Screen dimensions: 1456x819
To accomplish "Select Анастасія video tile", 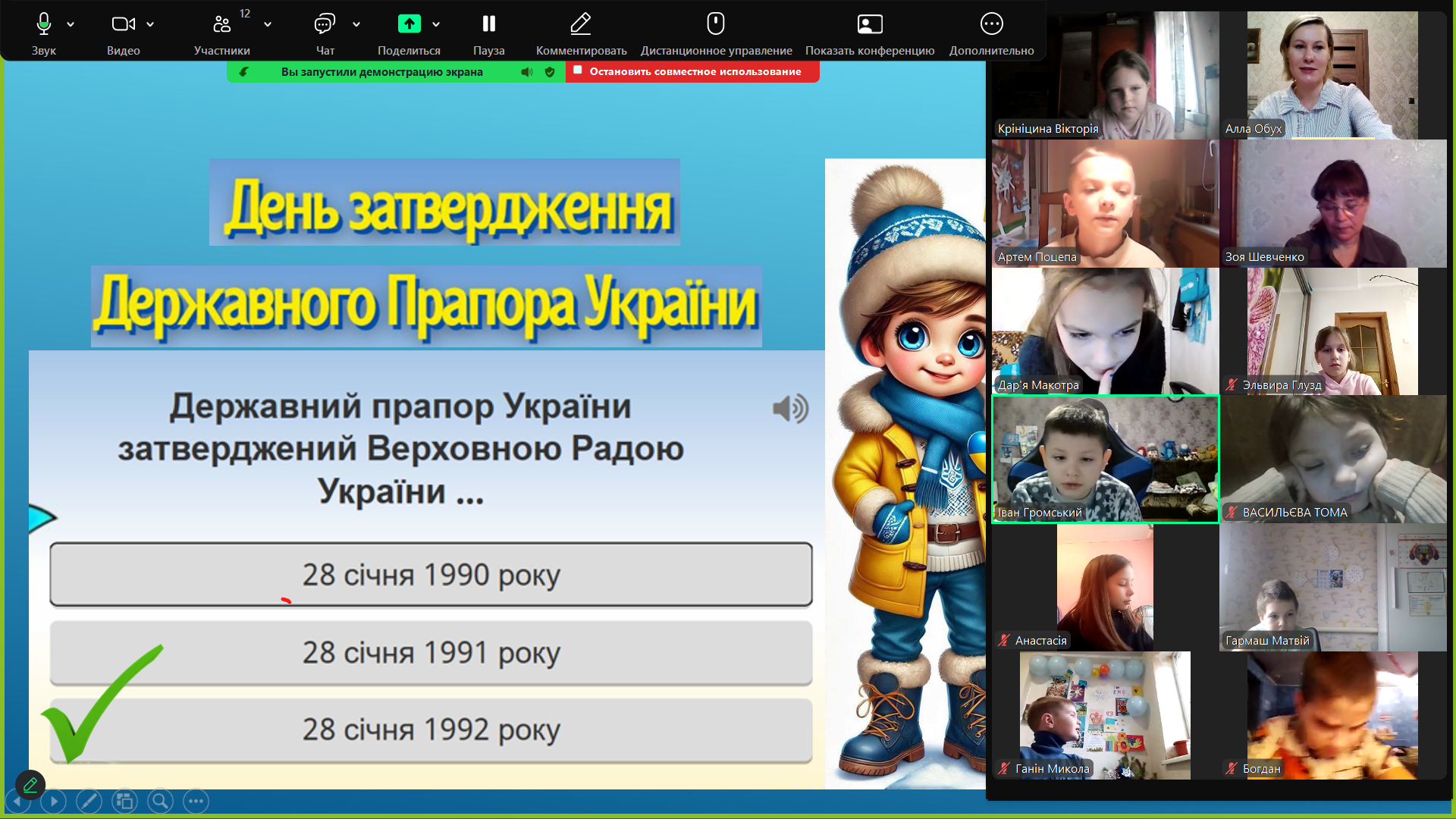I will (x=1105, y=588).
